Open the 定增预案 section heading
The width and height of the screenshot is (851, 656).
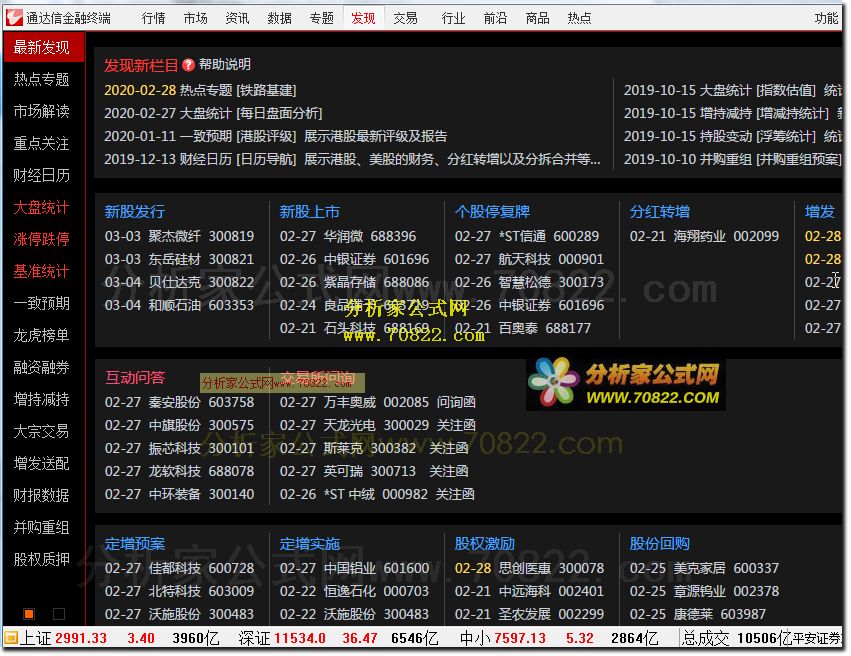pos(135,544)
